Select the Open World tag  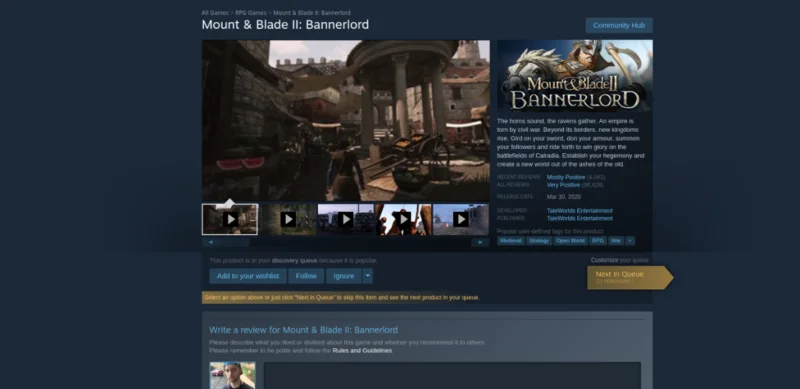coord(570,240)
